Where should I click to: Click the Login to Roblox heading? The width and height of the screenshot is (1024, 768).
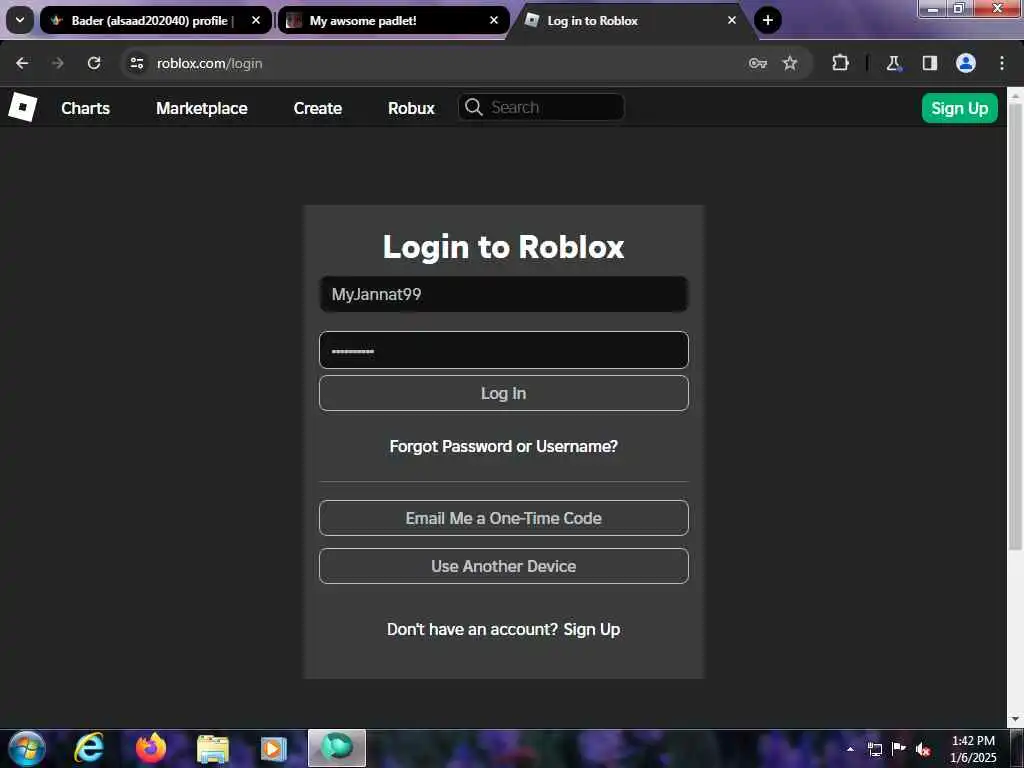(x=504, y=247)
